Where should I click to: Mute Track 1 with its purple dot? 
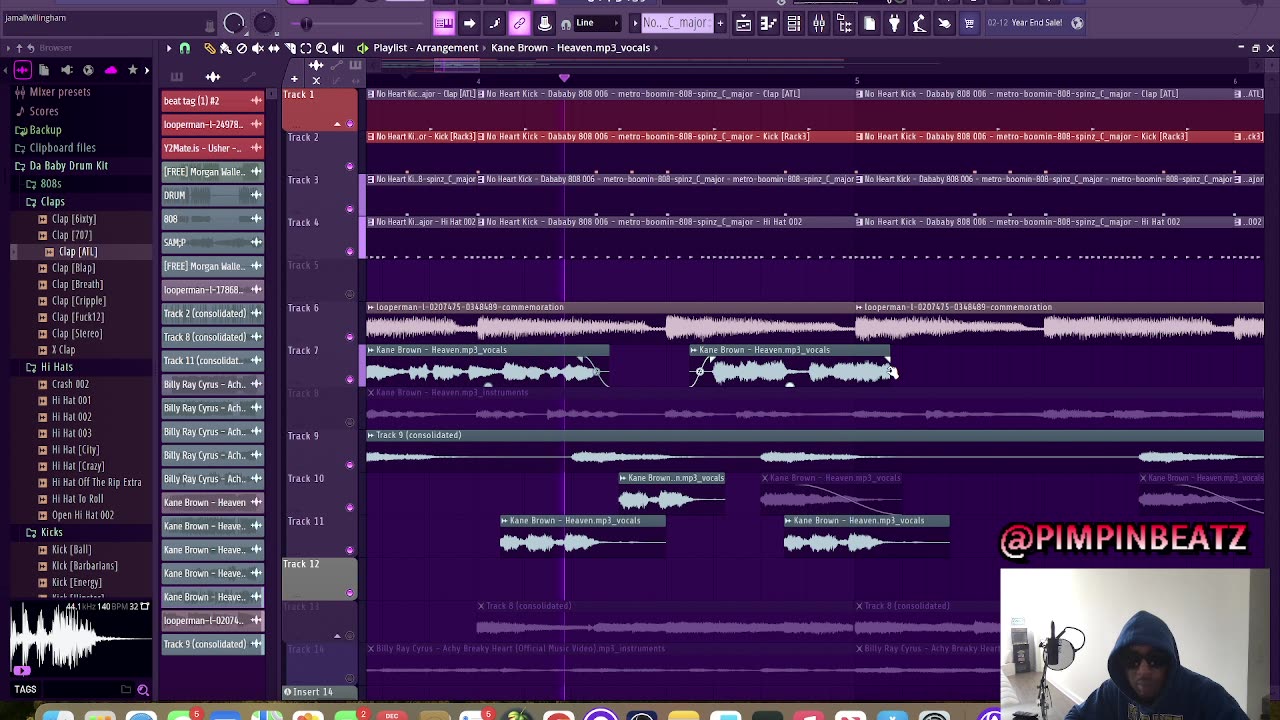point(349,124)
